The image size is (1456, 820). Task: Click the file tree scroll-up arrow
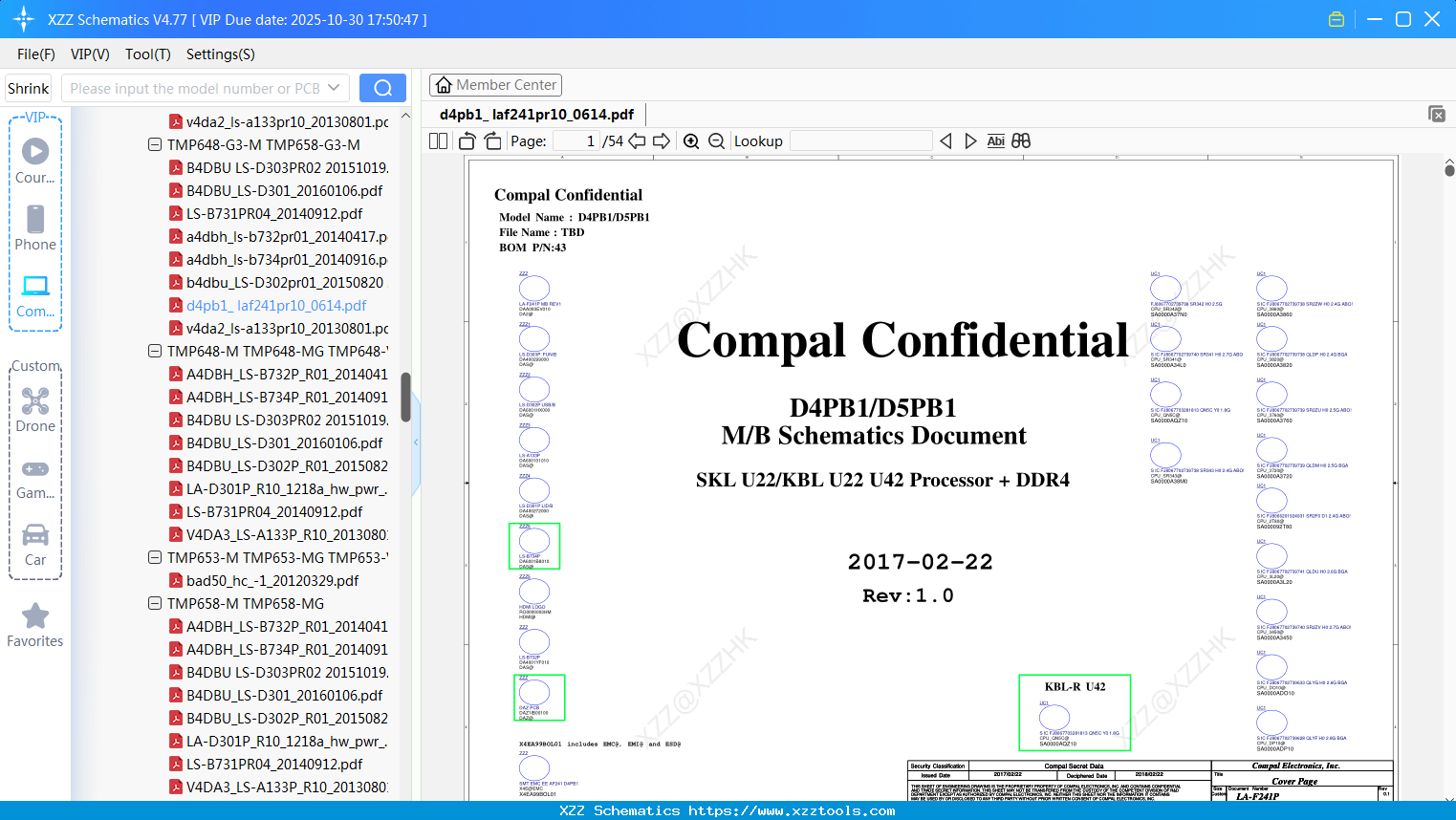[405, 116]
